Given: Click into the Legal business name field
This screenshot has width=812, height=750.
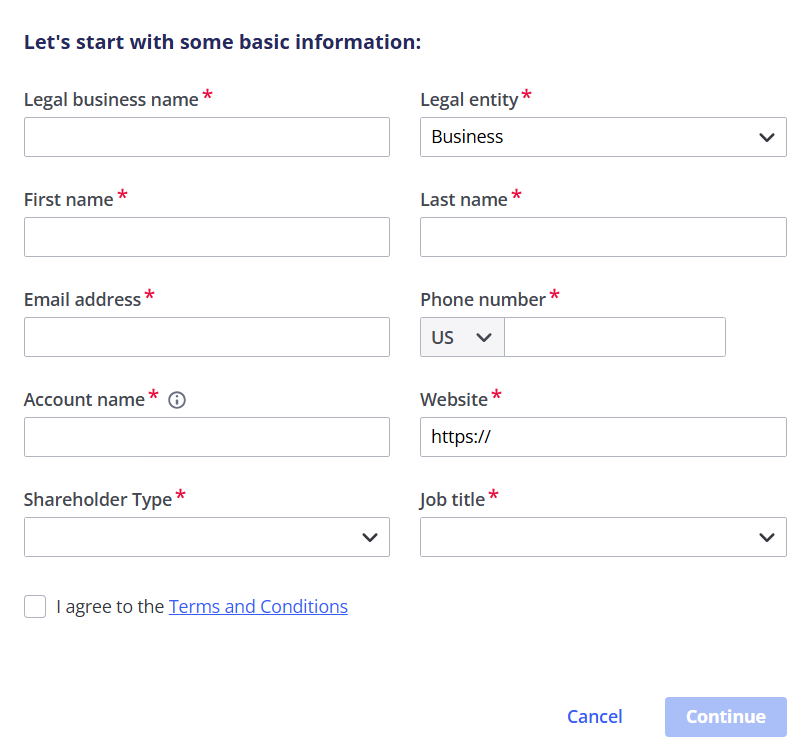Looking at the screenshot, I should tap(206, 137).
